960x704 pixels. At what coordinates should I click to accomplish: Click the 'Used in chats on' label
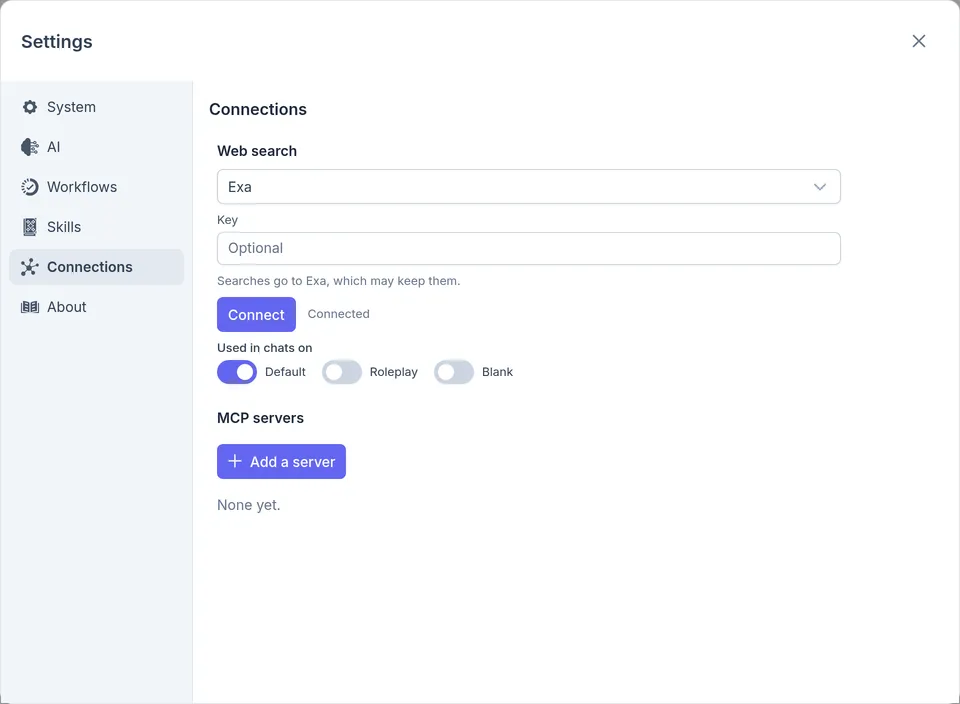point(264,348)
